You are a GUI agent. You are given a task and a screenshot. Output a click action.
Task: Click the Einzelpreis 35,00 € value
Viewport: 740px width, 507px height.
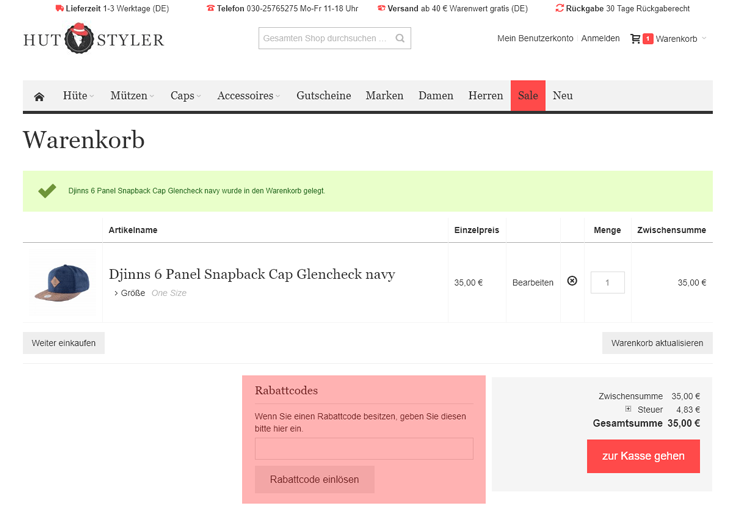(x=468, y=283)
